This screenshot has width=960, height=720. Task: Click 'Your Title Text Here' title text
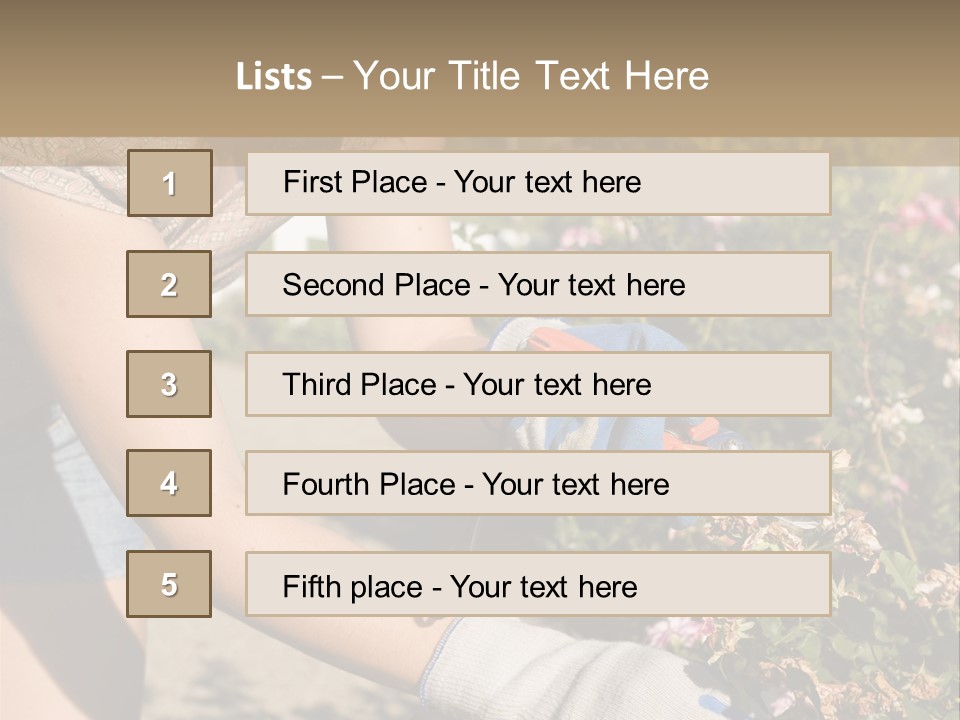pos(531,76)
